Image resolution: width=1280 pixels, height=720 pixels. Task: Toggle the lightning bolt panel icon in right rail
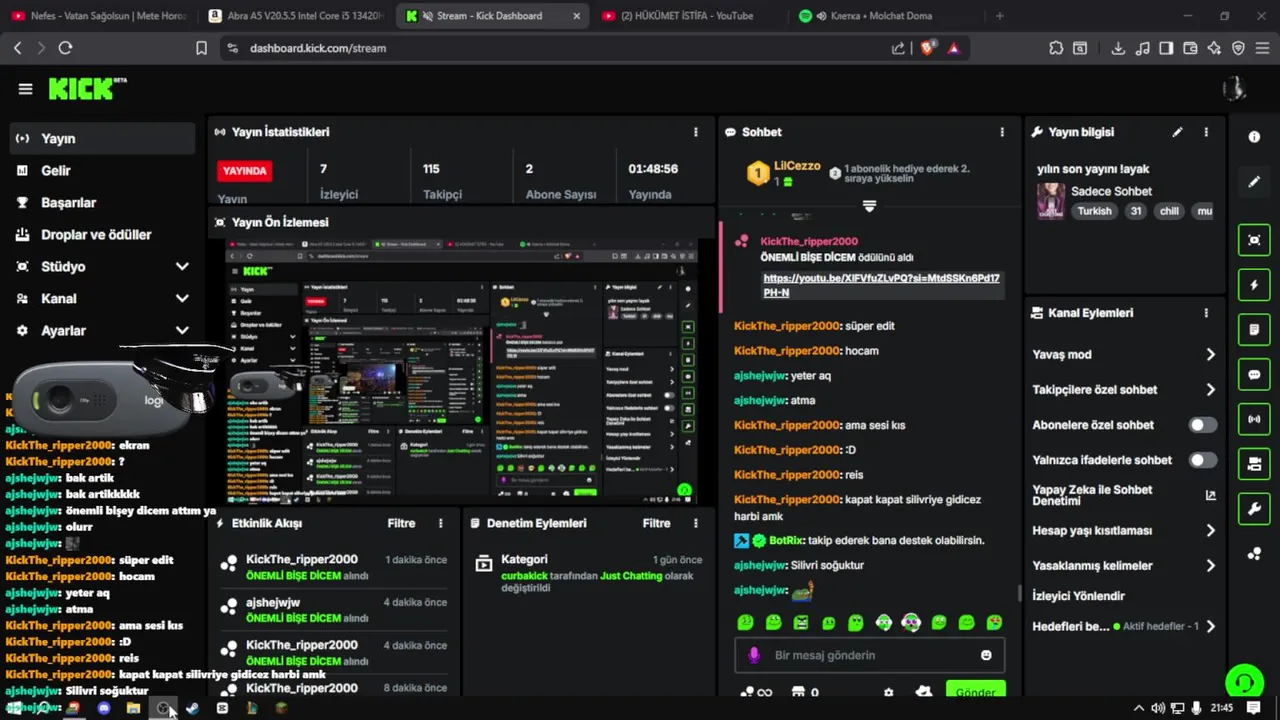coord(1254,285)
